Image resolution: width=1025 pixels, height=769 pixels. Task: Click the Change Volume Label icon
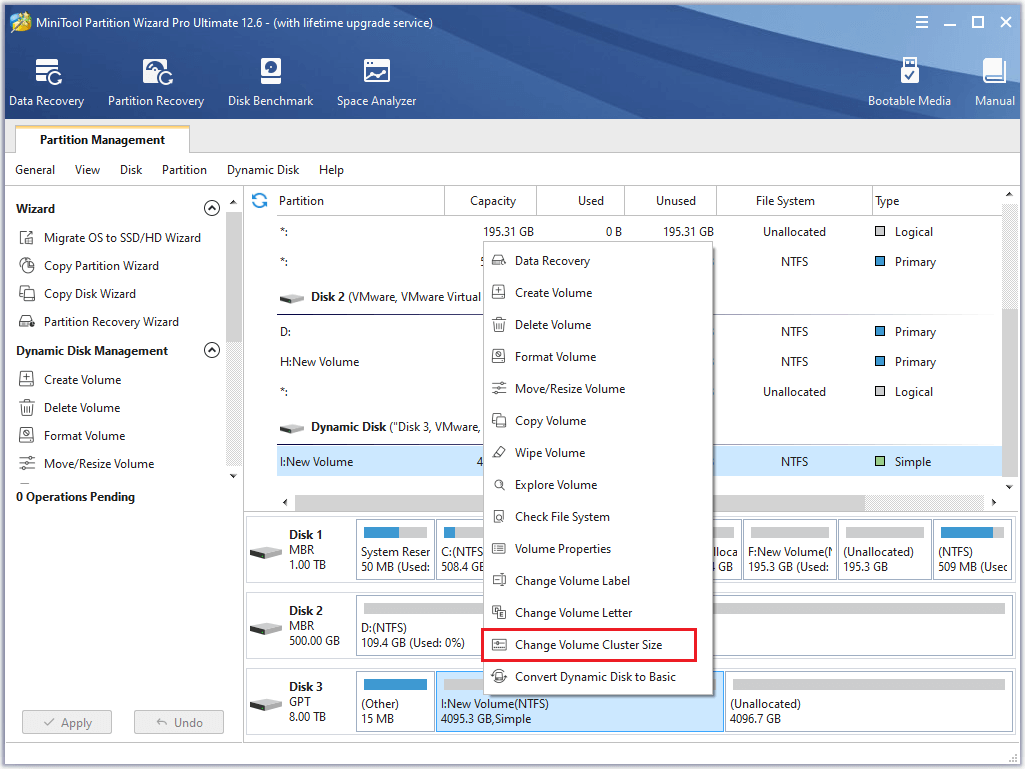pyautogui.click(x=499, y=581)
